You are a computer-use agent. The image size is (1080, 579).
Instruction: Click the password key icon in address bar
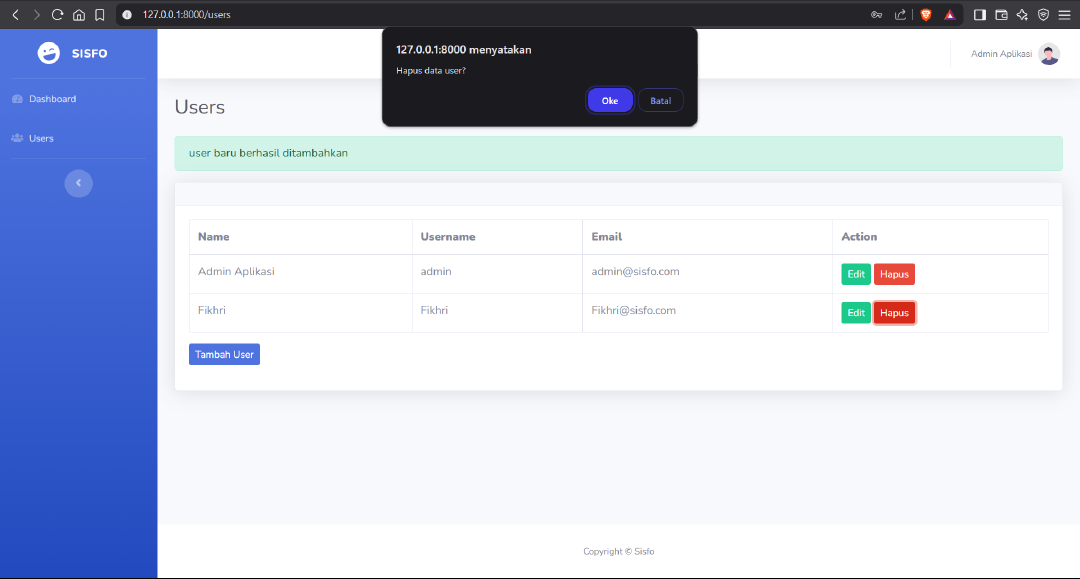click(876, 15)
